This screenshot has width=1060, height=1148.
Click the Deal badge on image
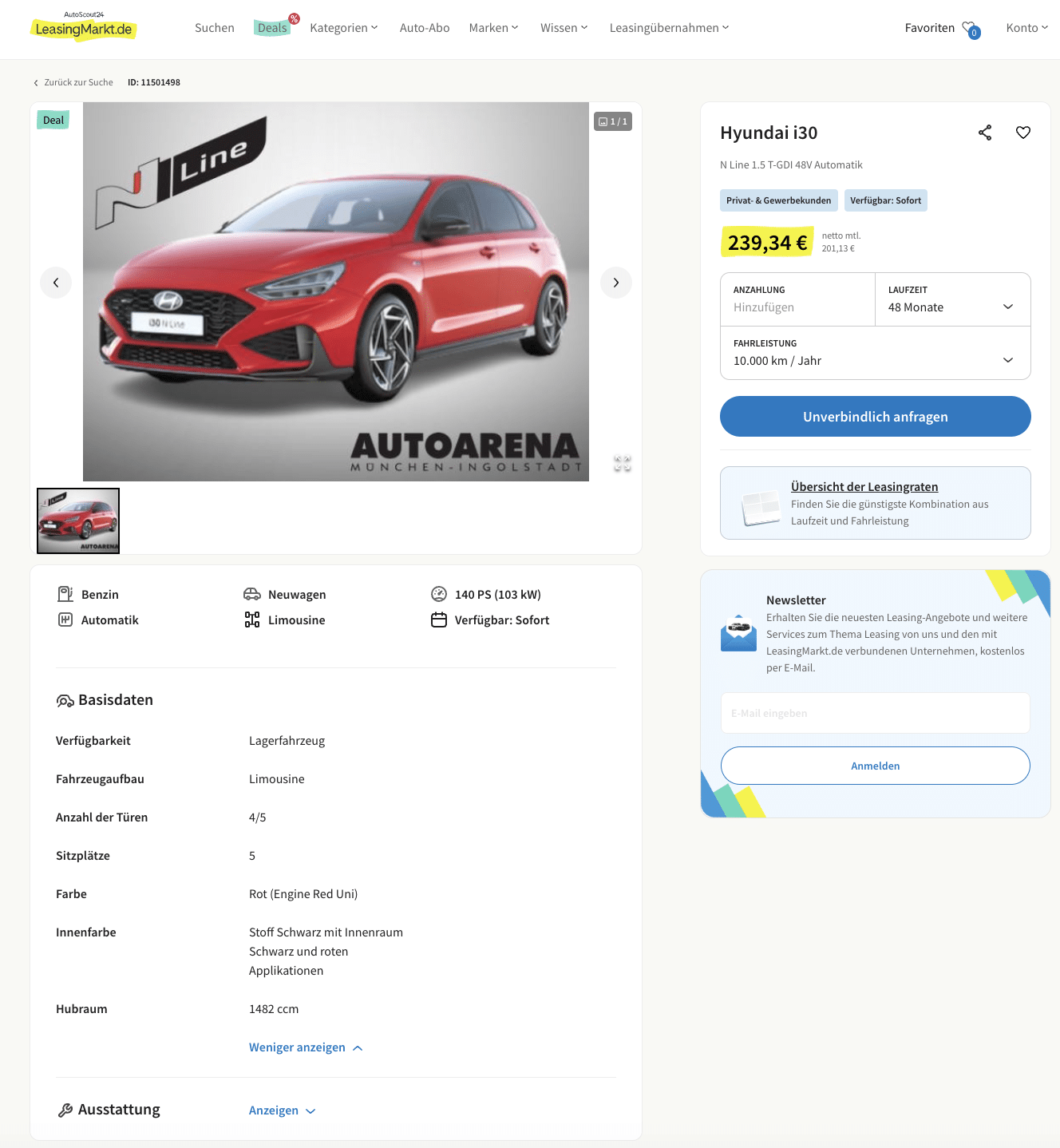(x=53, y=121)
